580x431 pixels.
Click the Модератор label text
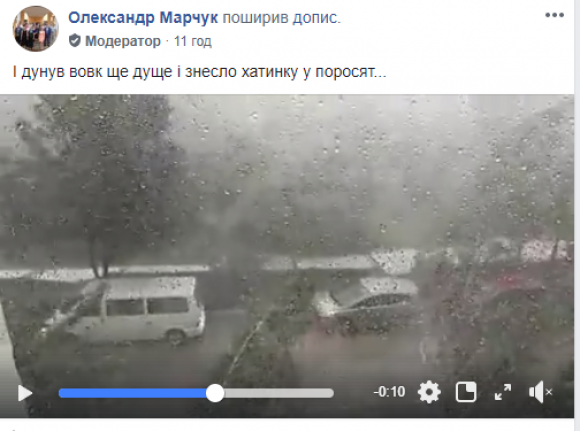click(x=123, y=41)
